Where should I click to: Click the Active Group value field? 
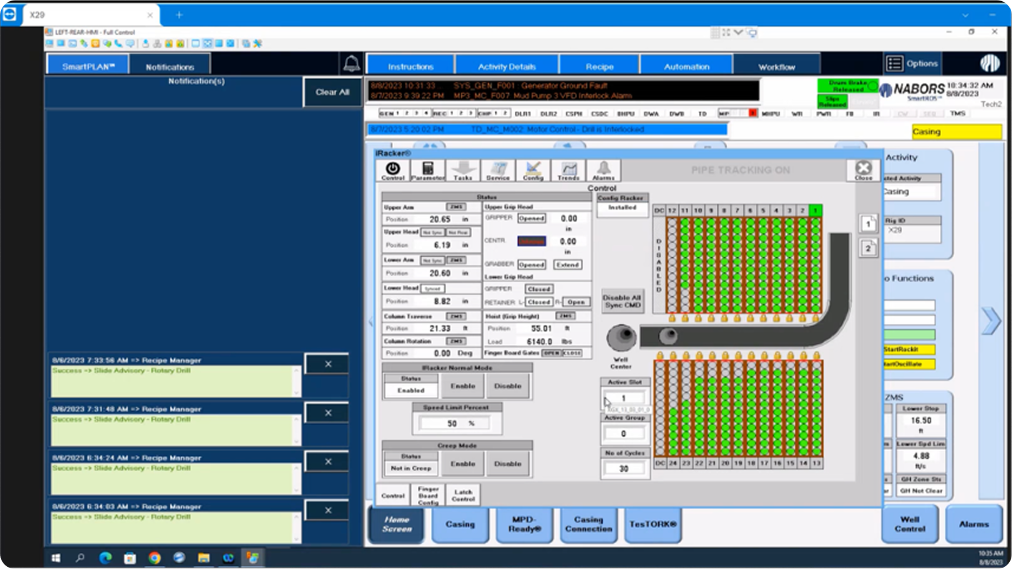coord(623,434)
